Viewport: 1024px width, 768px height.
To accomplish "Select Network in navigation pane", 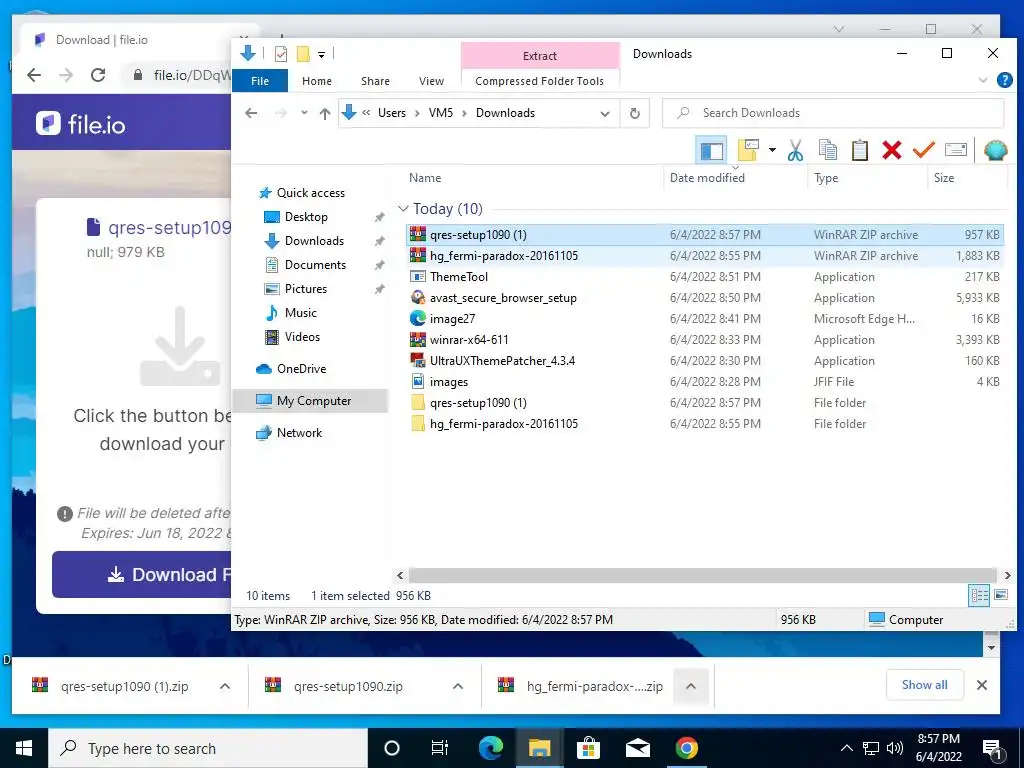I will click(299, 433).
